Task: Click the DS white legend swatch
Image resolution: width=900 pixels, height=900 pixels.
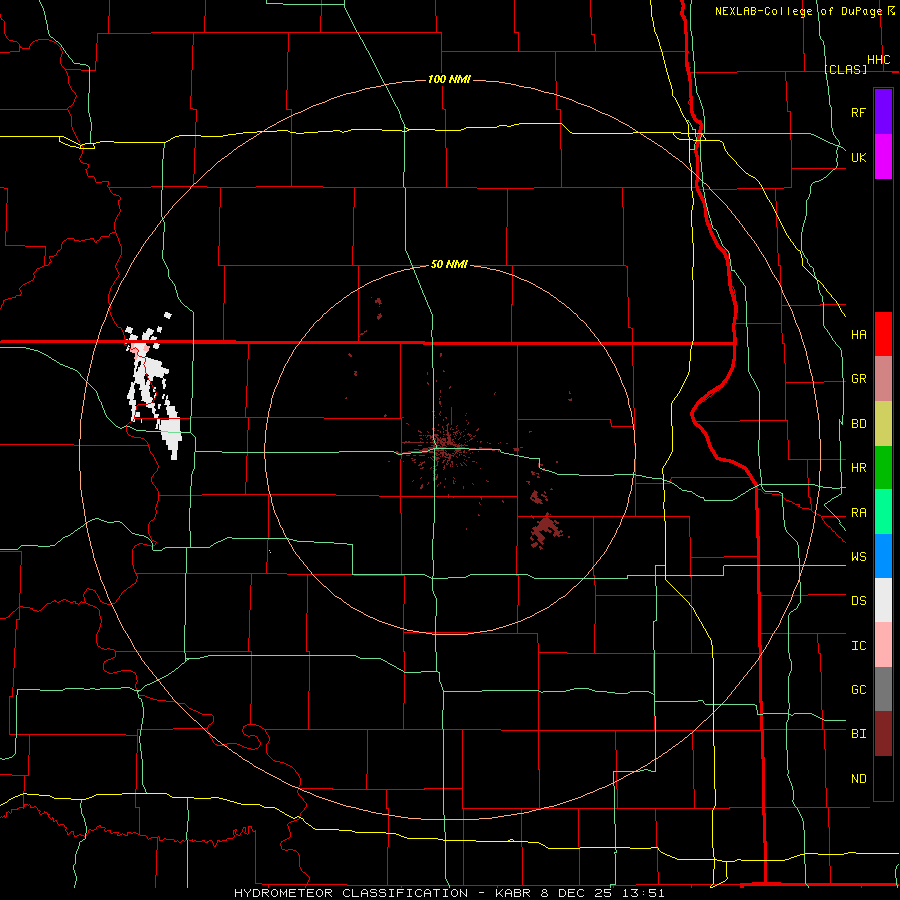Action: pyautogui.click(x=883, y=600)
